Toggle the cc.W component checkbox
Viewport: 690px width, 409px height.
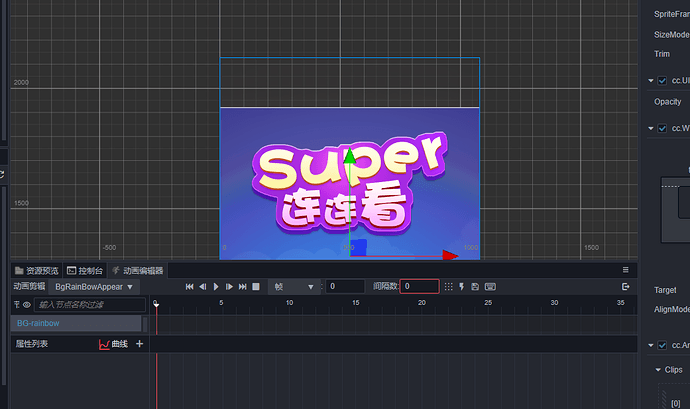click(x=662, y=129)
